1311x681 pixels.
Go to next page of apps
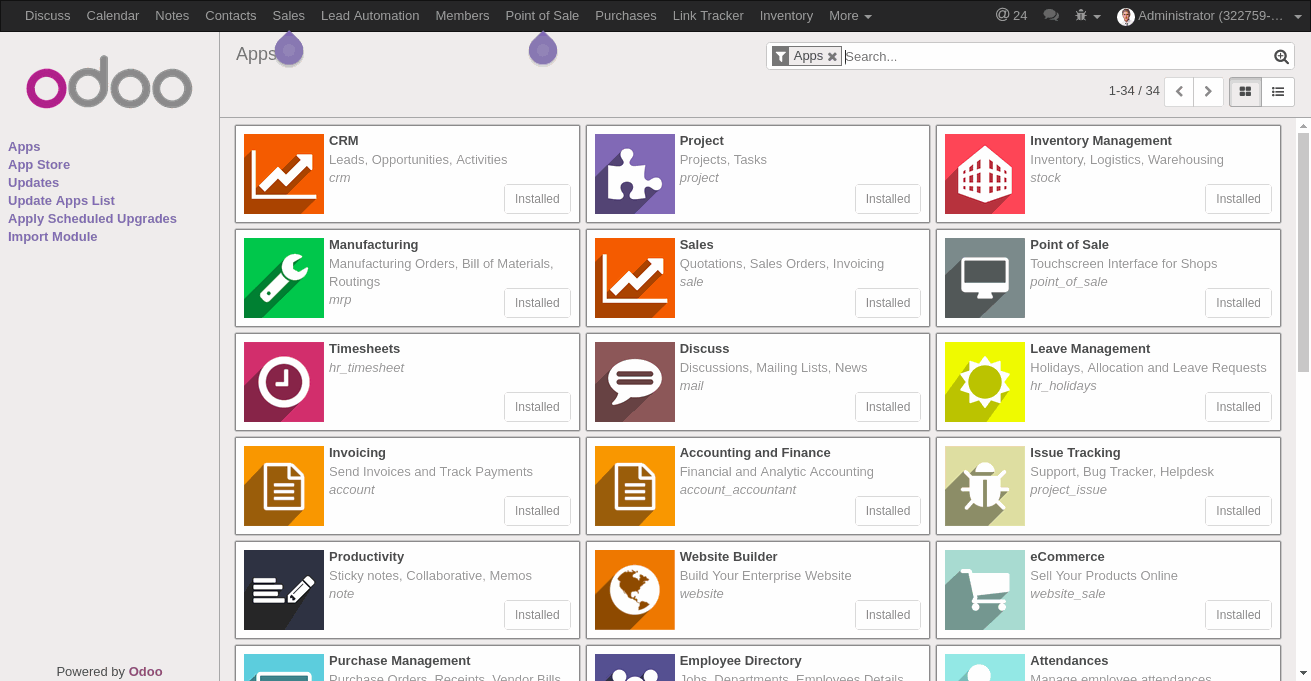tap(1208, 91)
